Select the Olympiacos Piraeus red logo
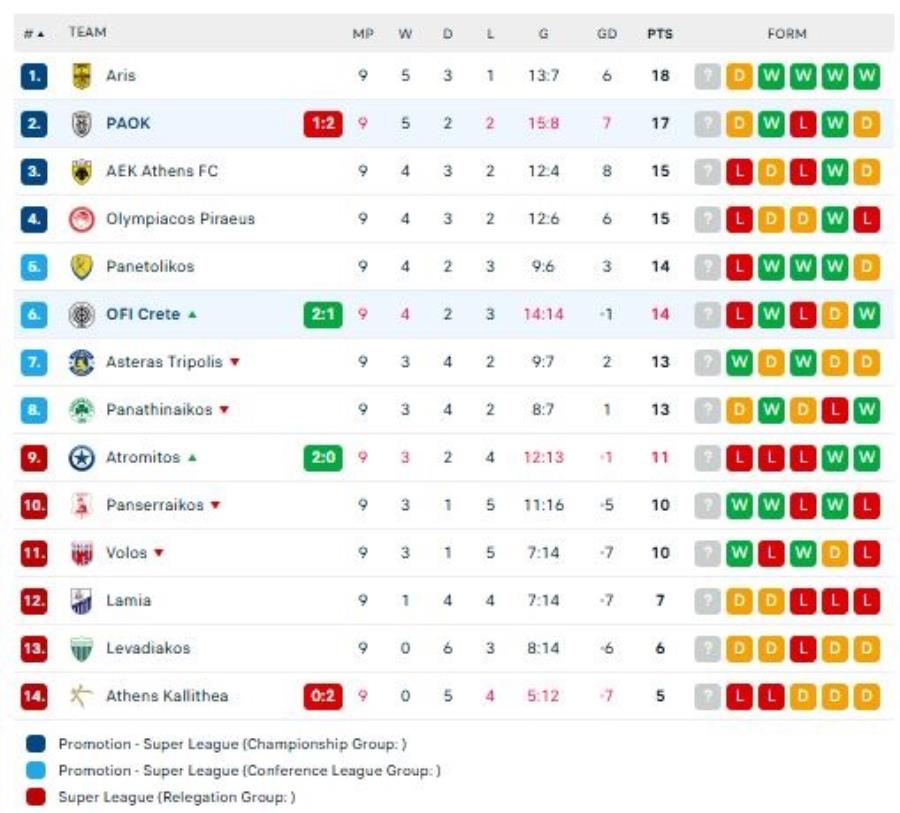This screenshot has height=813, width=900. (82, 219)
